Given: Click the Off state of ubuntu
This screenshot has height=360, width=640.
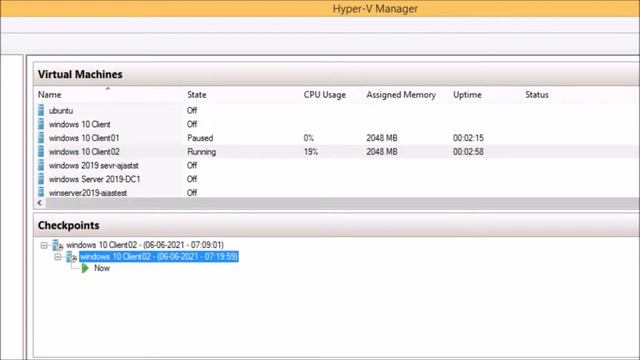Looking at the screenshot, I should click(192, 111).
